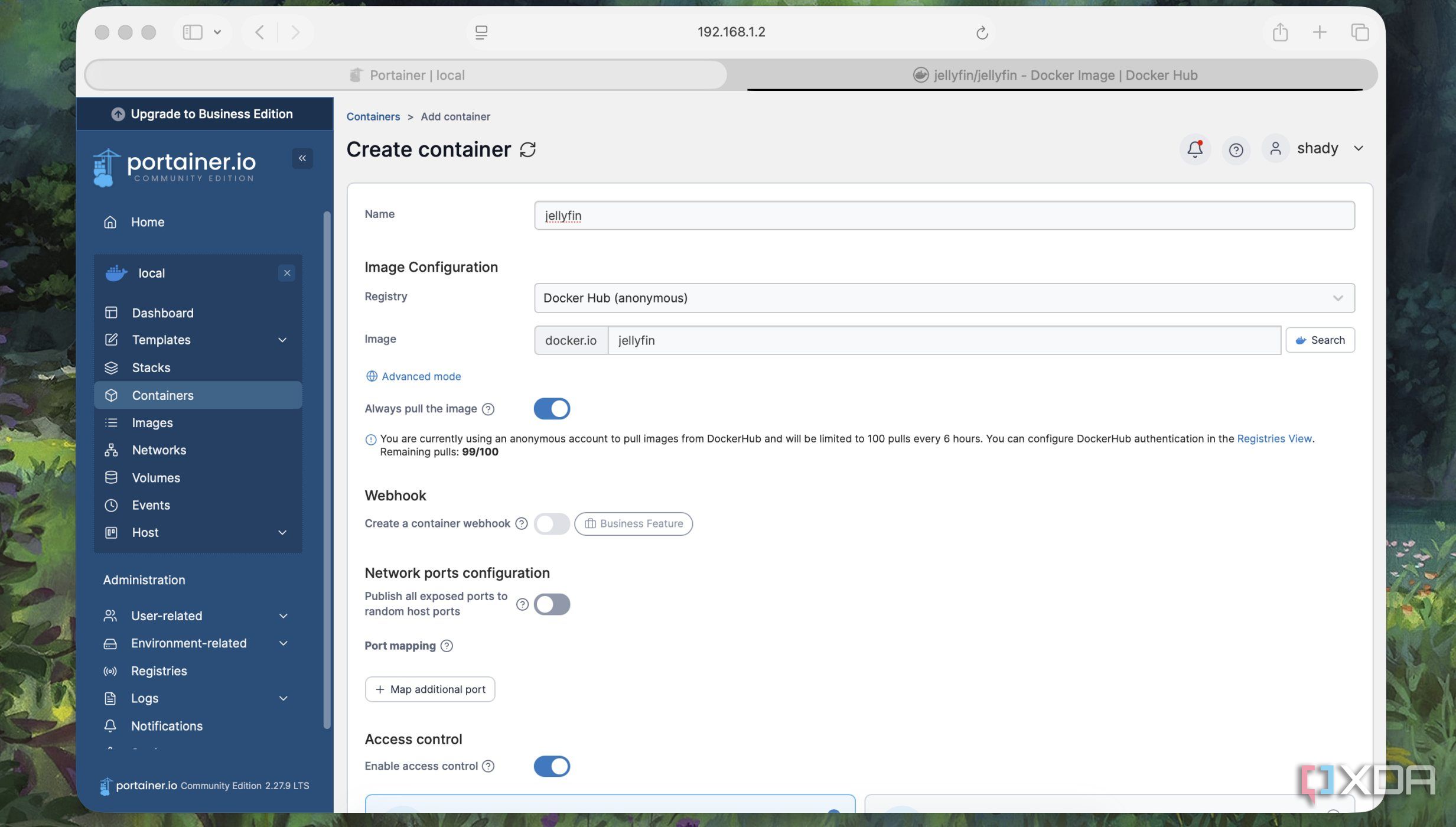Go back with the Safari back arrow
Screen dimensions: 1456x827
[x=259, y=32]
